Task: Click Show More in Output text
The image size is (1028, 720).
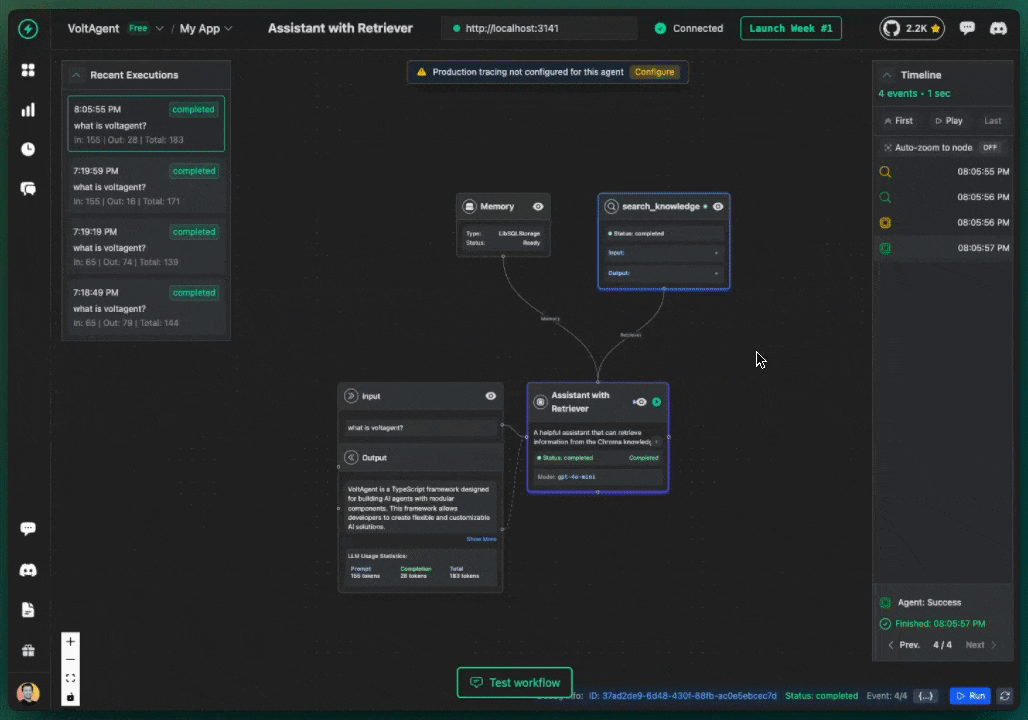Action: 481,539
